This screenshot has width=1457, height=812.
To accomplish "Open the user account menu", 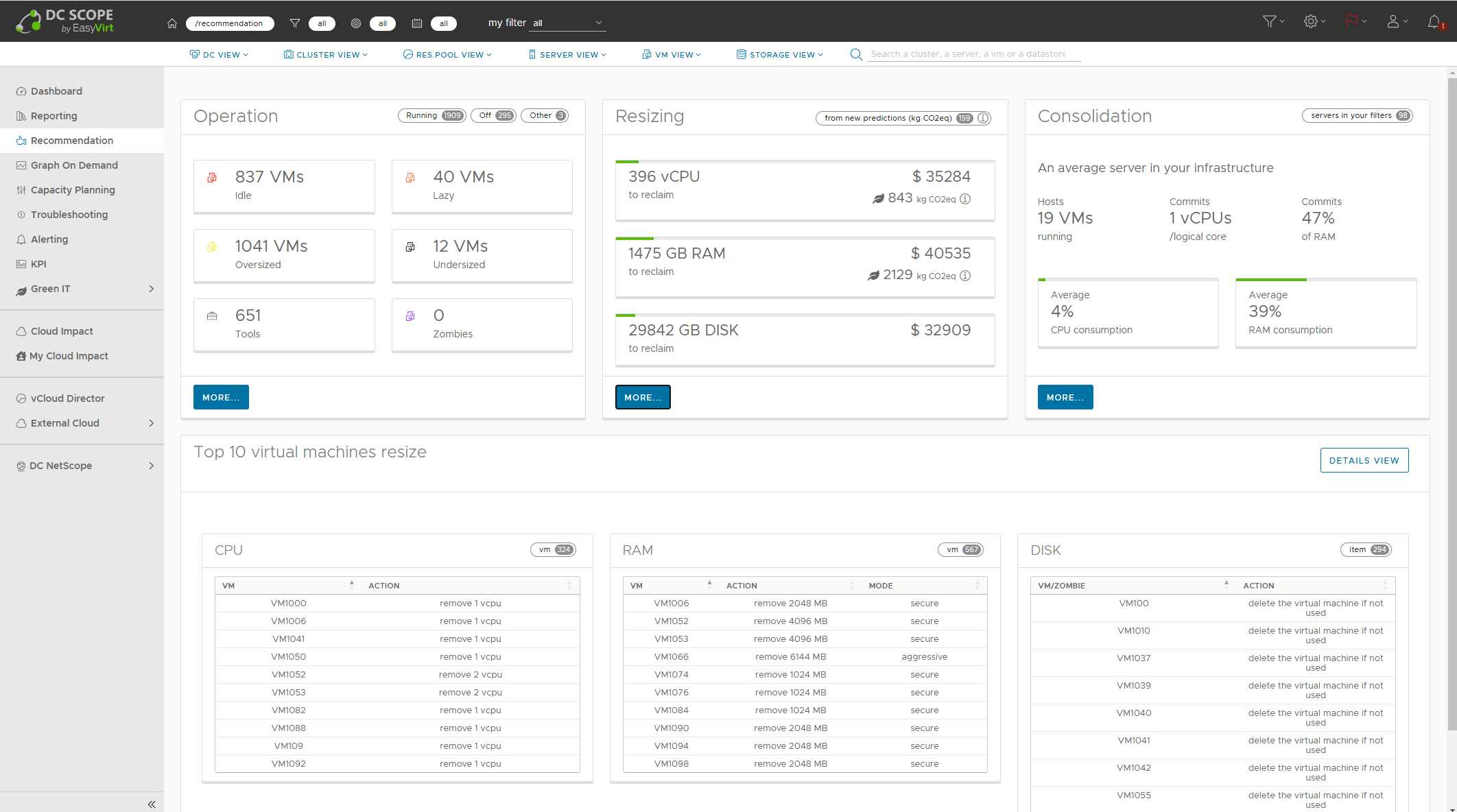I will click(1397, 21).
